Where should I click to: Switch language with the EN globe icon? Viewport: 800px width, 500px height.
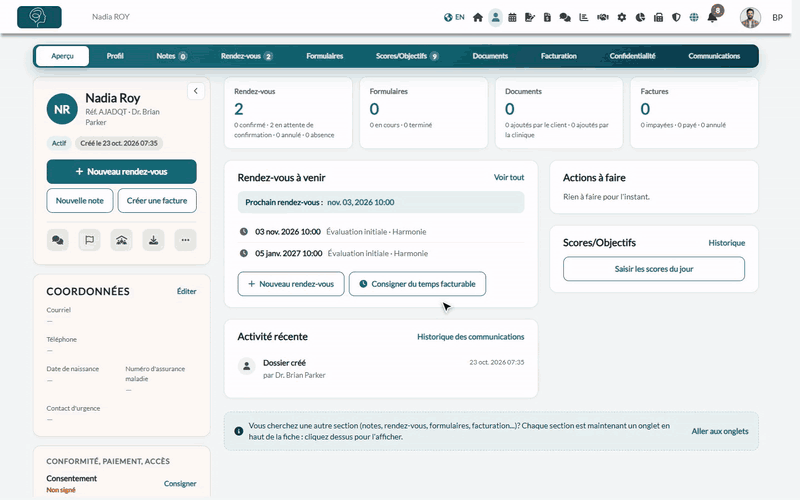454,17
